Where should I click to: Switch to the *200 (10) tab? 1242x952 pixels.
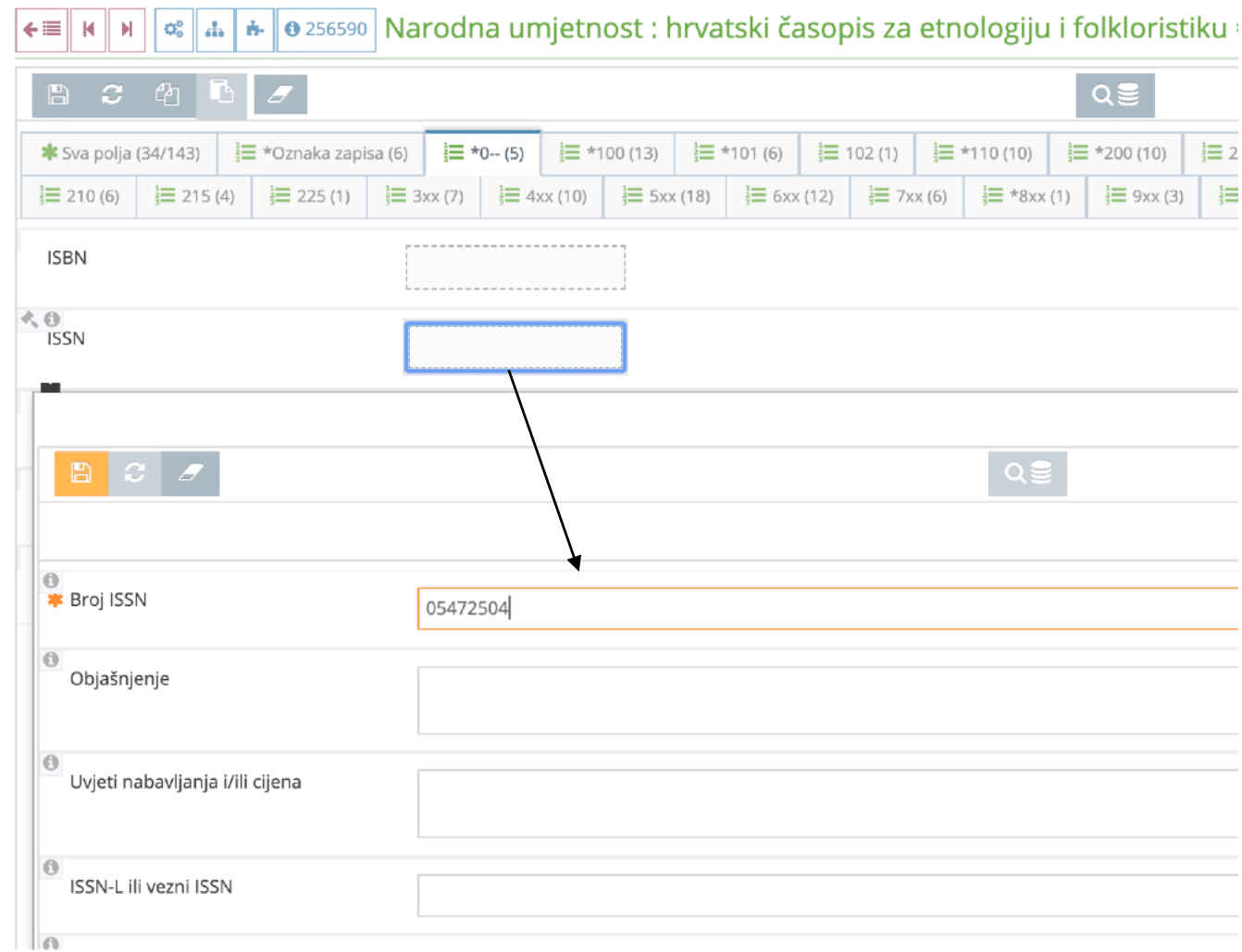[1117, 154]
